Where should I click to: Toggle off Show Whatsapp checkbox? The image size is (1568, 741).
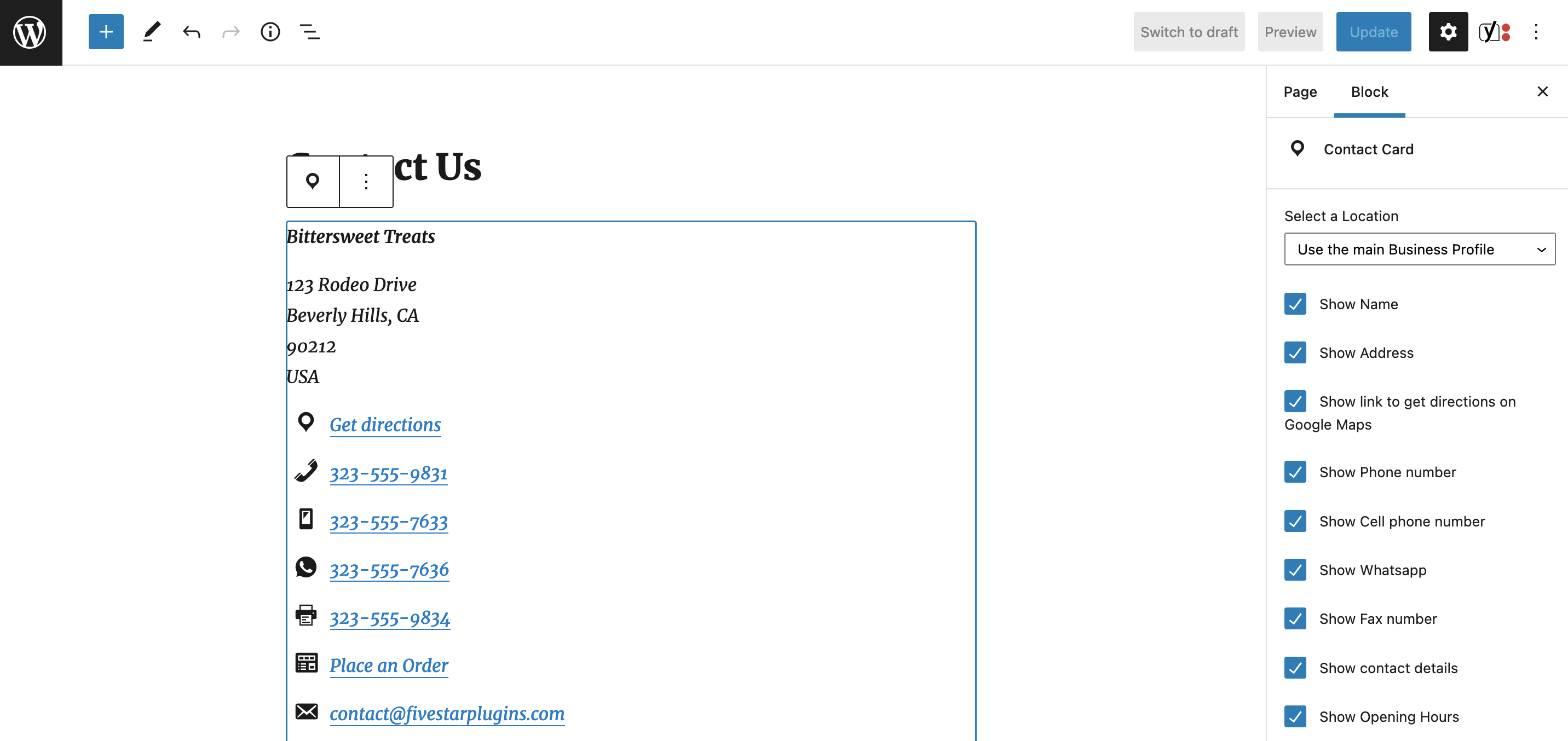click(1295, 569)
